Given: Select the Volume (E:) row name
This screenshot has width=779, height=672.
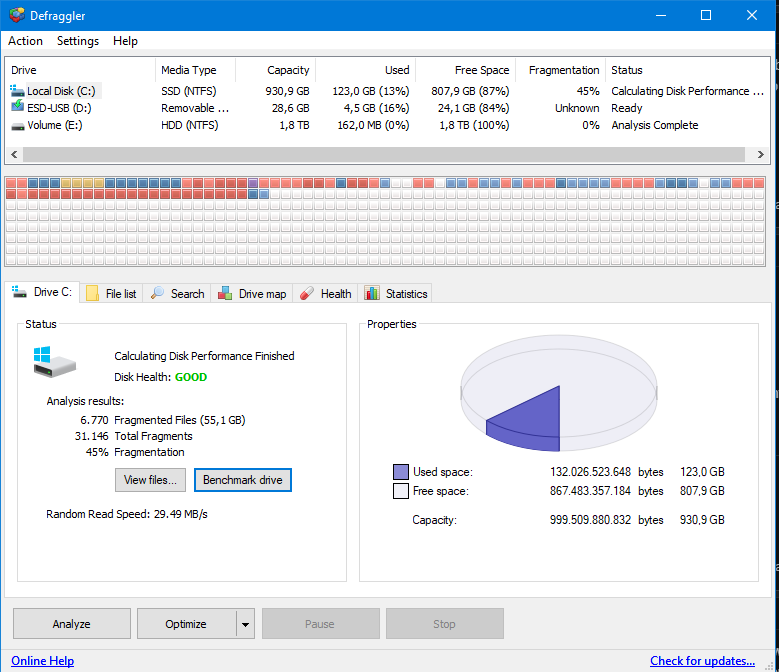Looking at the screenshot, I should [55, 125].
